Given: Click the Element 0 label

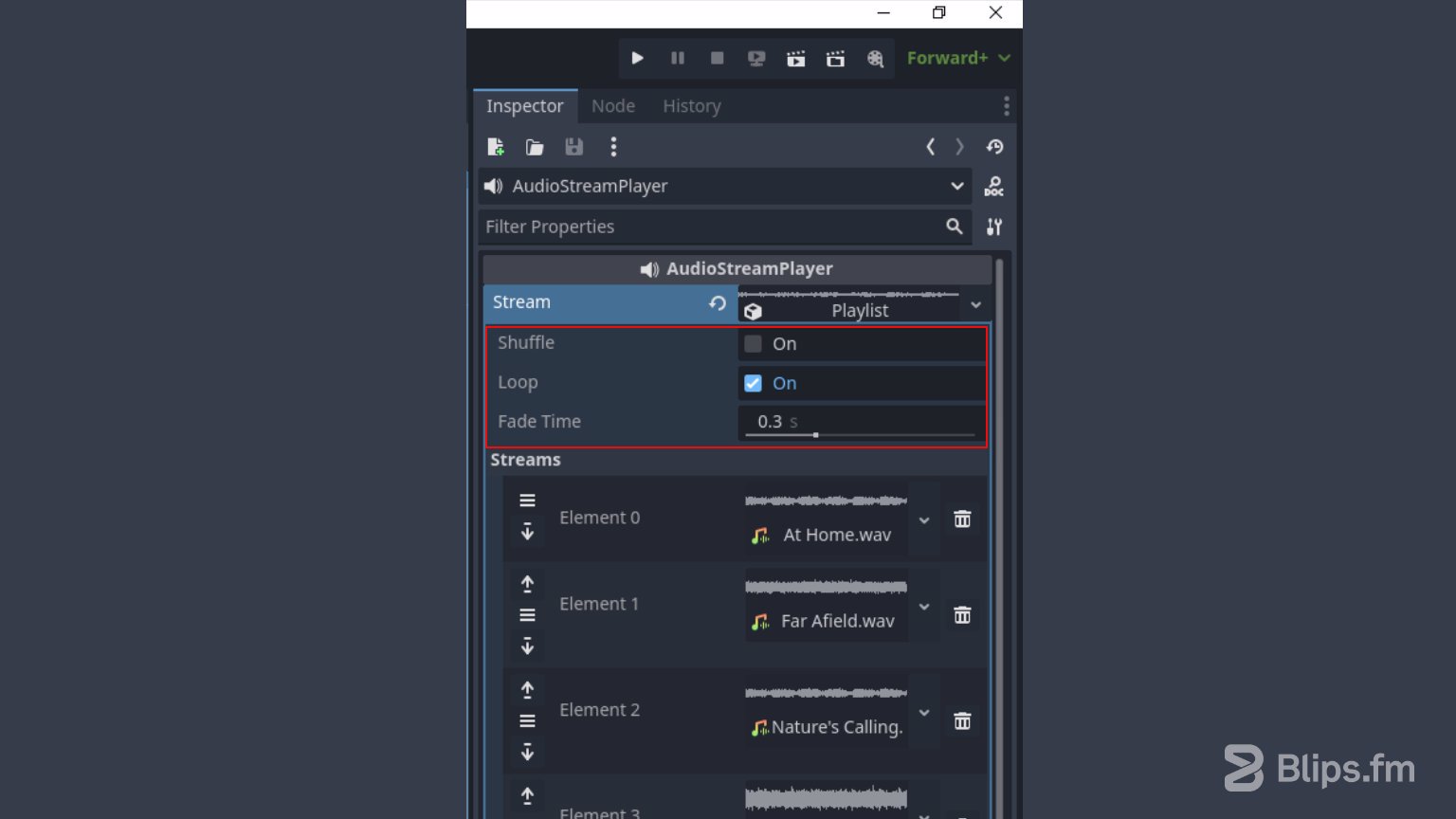Looking at the screenshot, I should click(599, 518).
